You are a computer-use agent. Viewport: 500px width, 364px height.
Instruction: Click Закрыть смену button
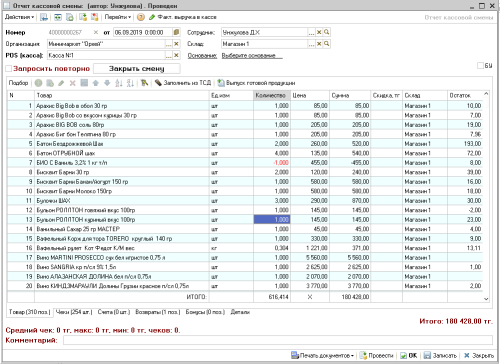click(137, 69)
